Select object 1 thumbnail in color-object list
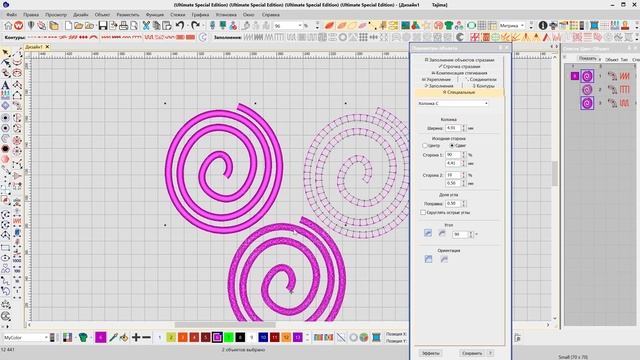This screenshot has height=360, width=640. point(587,76)
